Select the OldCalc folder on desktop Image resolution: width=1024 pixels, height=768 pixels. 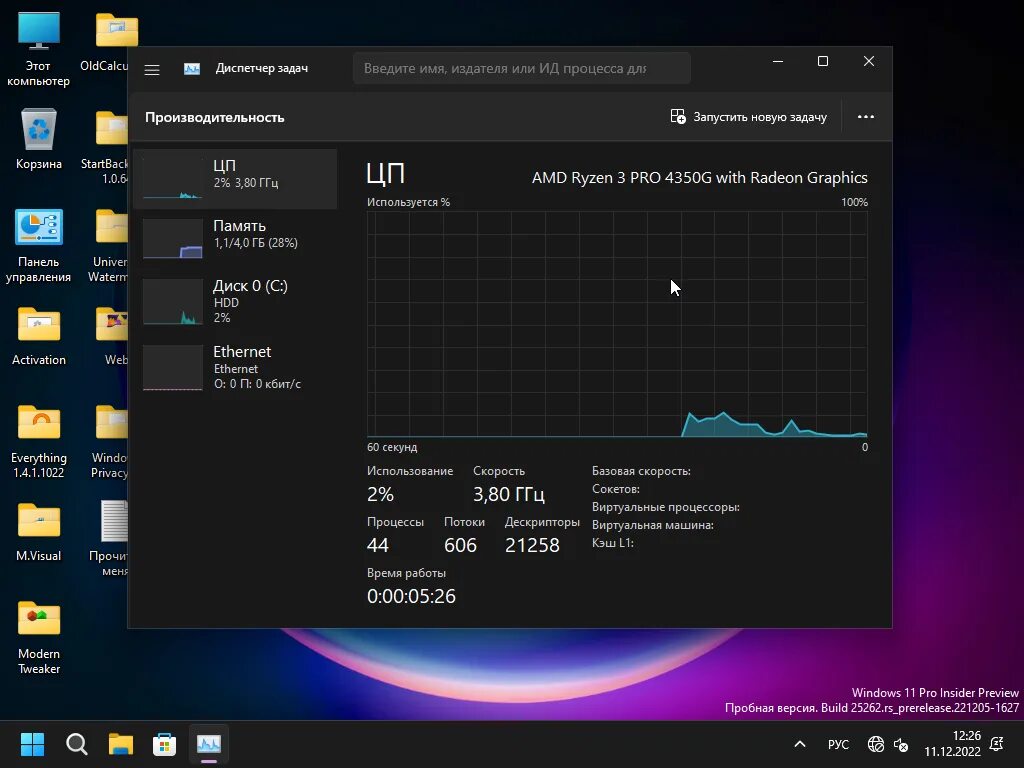coord(112,42)
